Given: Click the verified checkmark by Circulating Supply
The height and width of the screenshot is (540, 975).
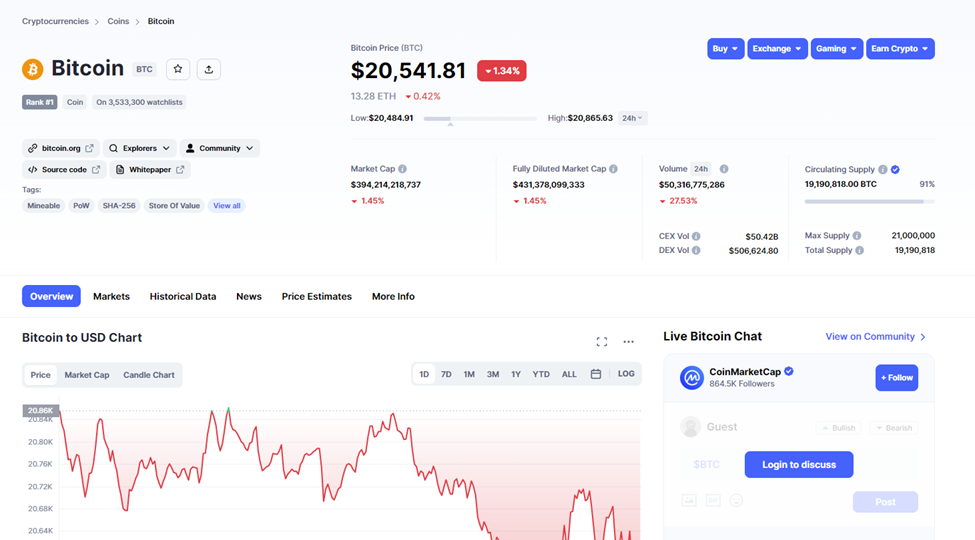Looking at the screenshot, I should 895,169.
